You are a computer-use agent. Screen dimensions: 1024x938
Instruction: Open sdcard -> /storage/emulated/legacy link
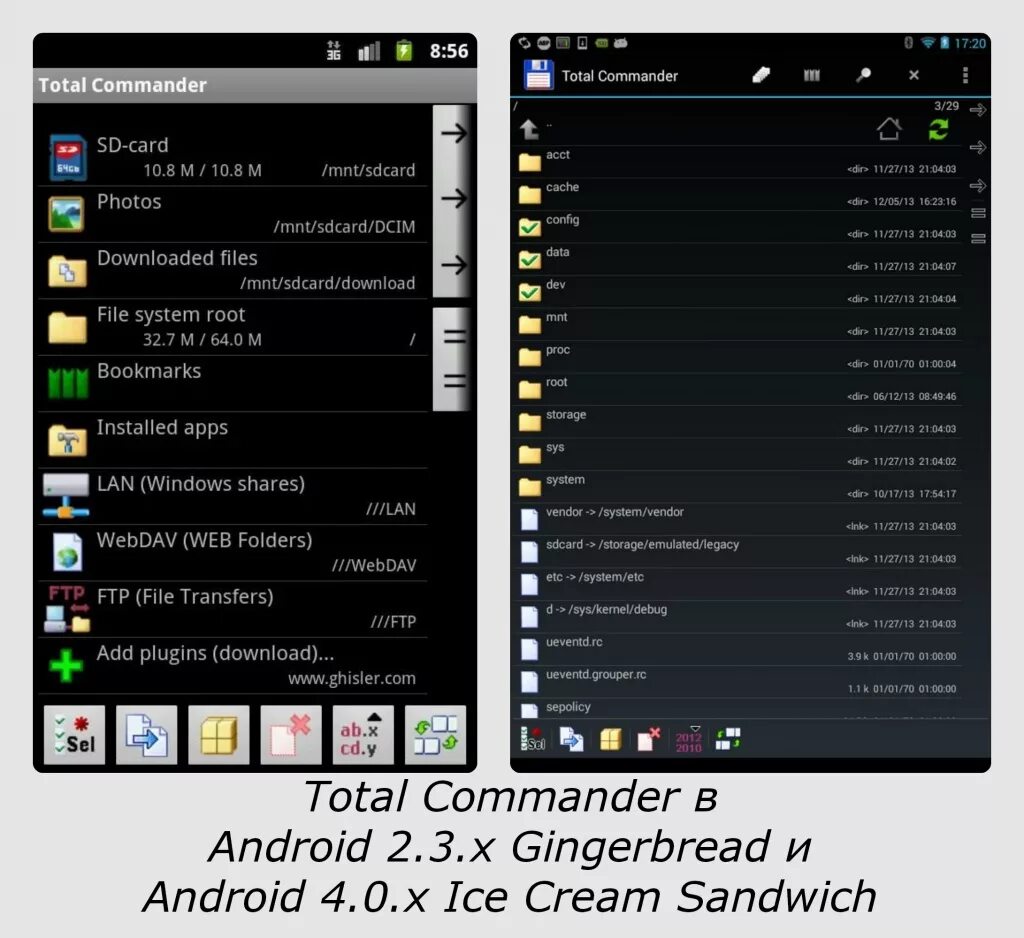[738, 552]
